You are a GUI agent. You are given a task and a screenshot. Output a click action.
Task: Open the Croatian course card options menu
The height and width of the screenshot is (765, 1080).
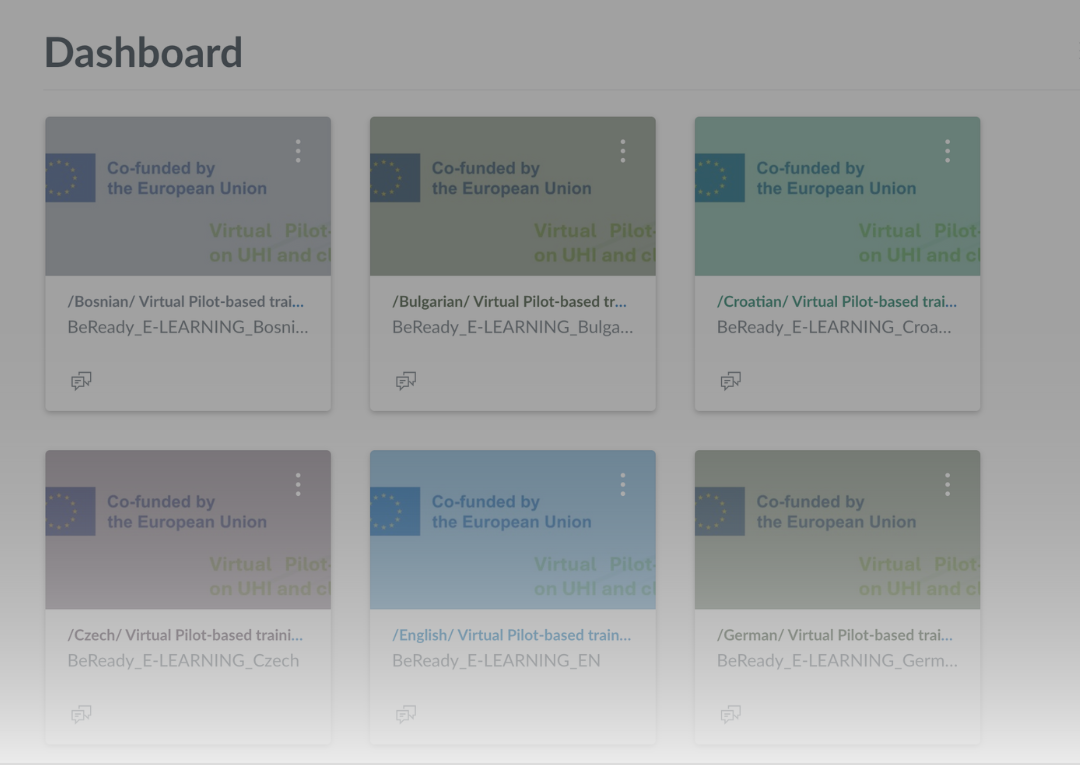pos(948,151)
